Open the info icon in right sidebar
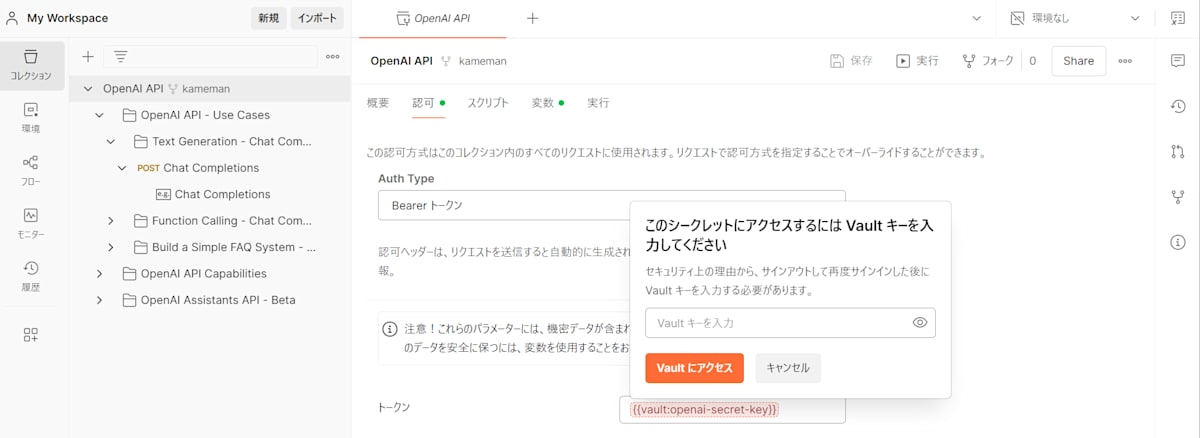1200x438 pixels. tap(1178, 242)
